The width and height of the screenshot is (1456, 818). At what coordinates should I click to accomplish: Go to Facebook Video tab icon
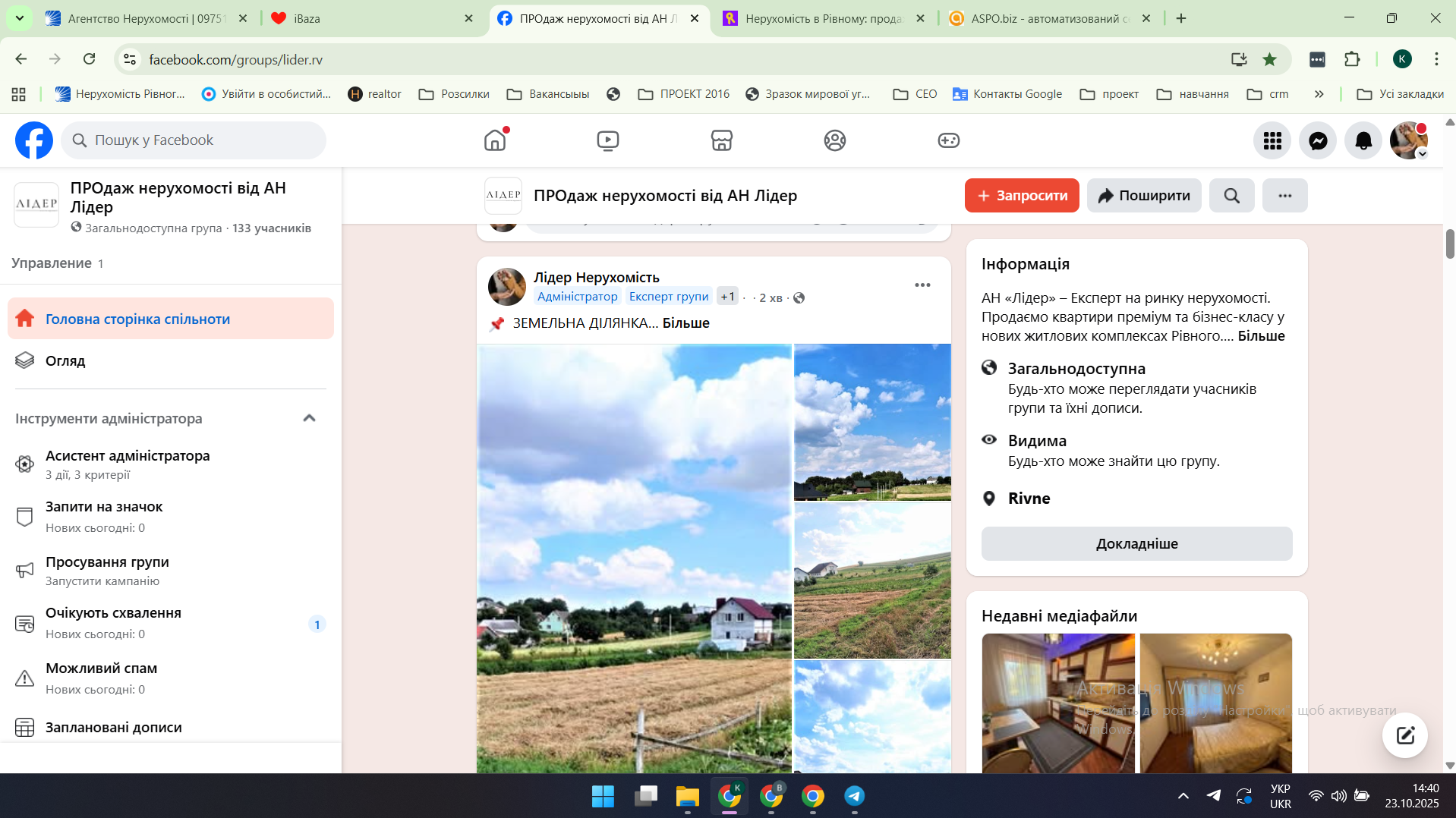click(x=607, y=140)
